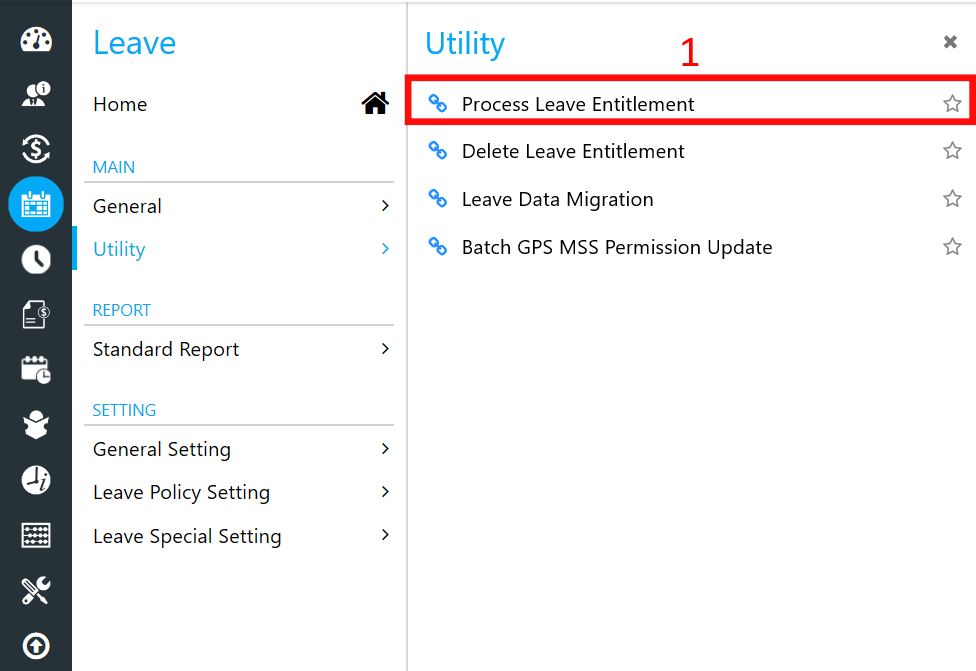
Task: Expand Standard Report submenu arrow
Action: [x=385, y=349]
